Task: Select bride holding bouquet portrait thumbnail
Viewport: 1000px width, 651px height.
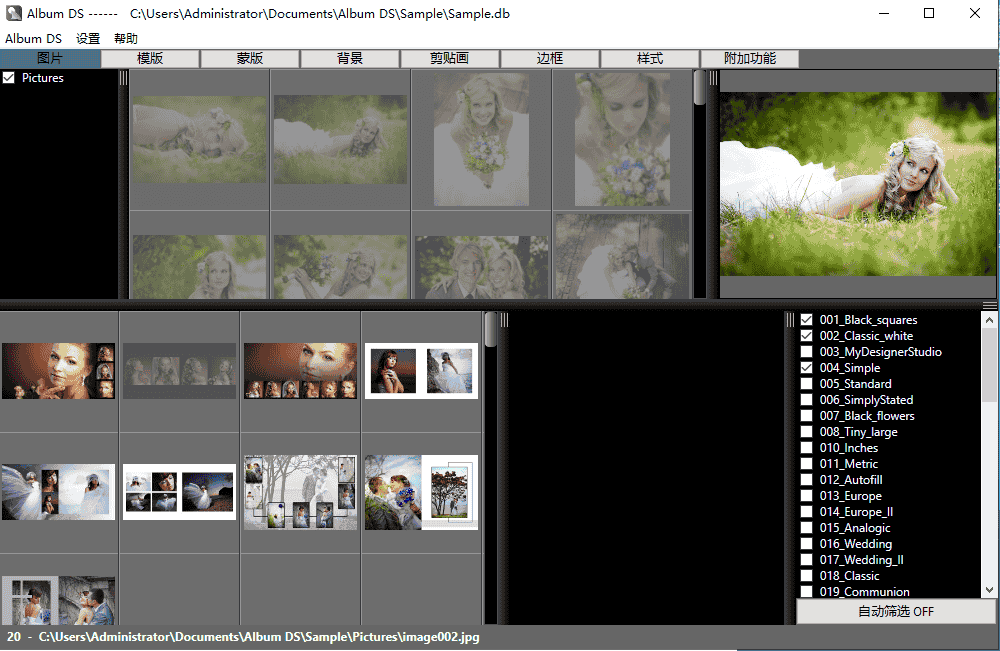Action: click(481, 137)
